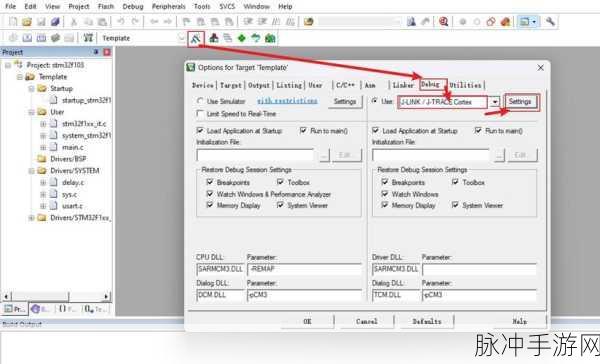600x364 pixels.
Task: Open the SVCS menu
Action: pyautogui.click(x=227, y=7)
